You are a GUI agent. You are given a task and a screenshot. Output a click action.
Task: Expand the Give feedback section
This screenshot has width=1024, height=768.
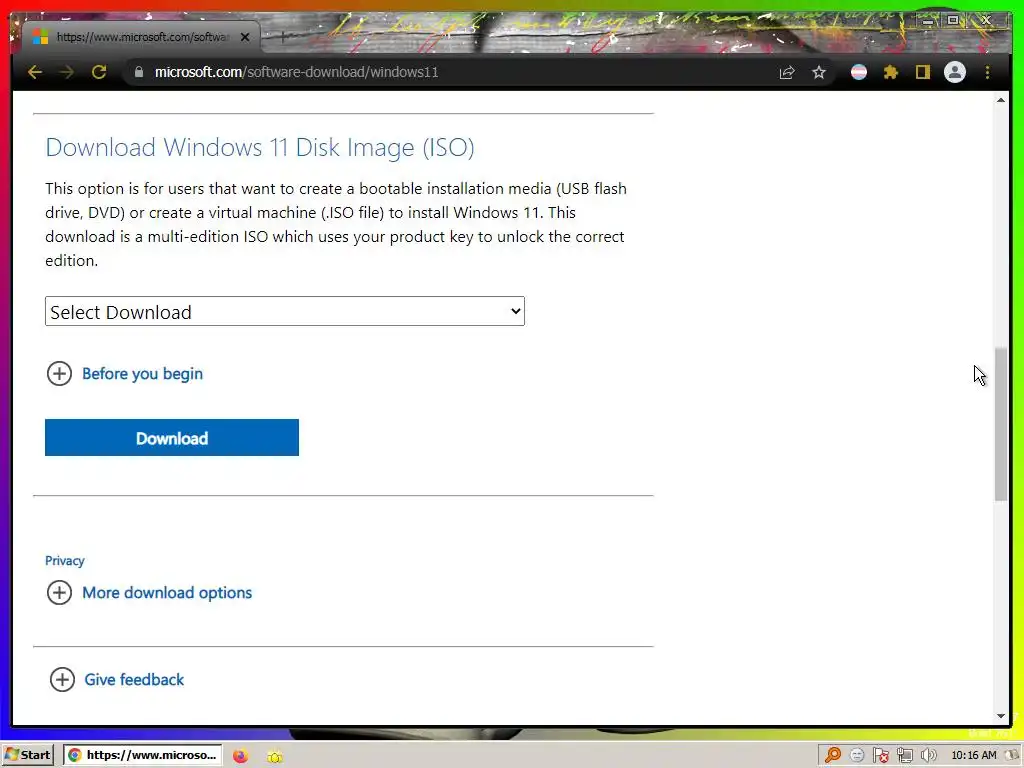click(117, 679)
